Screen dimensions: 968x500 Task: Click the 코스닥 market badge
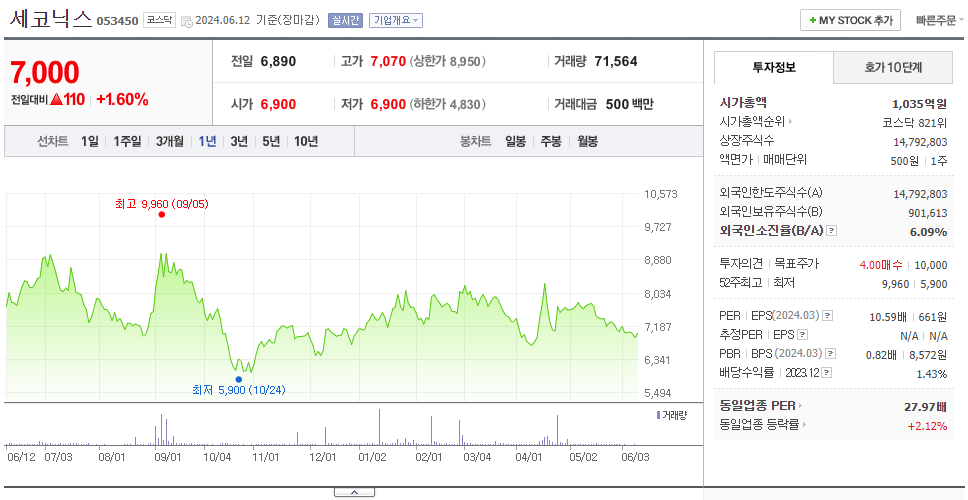(159, 20)
